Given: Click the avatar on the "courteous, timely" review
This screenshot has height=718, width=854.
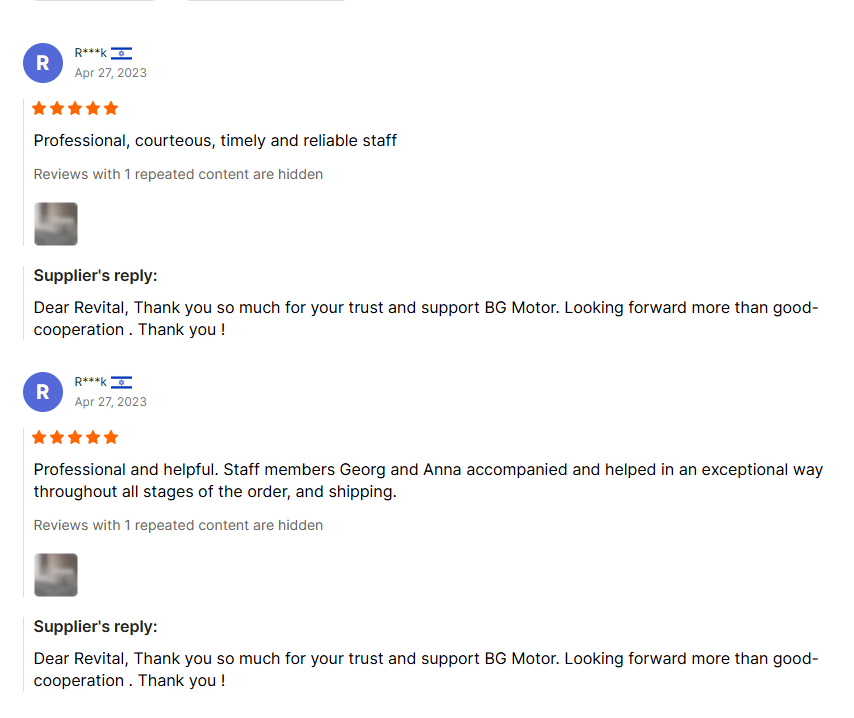Looking at the screenshot, I should pos(42,63).
